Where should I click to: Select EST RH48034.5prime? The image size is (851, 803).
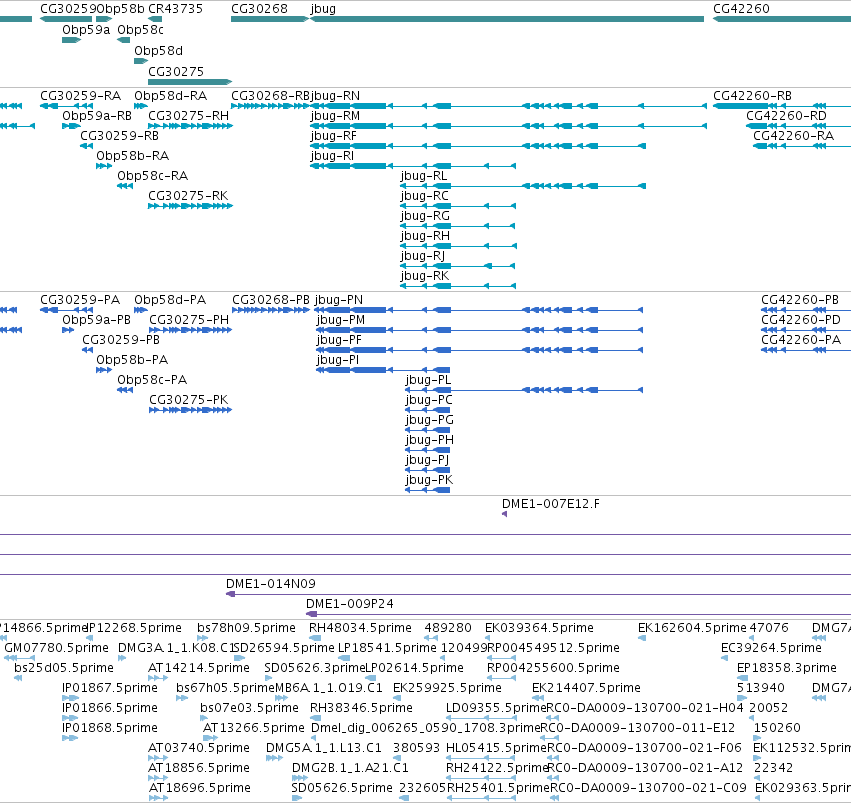360,628
